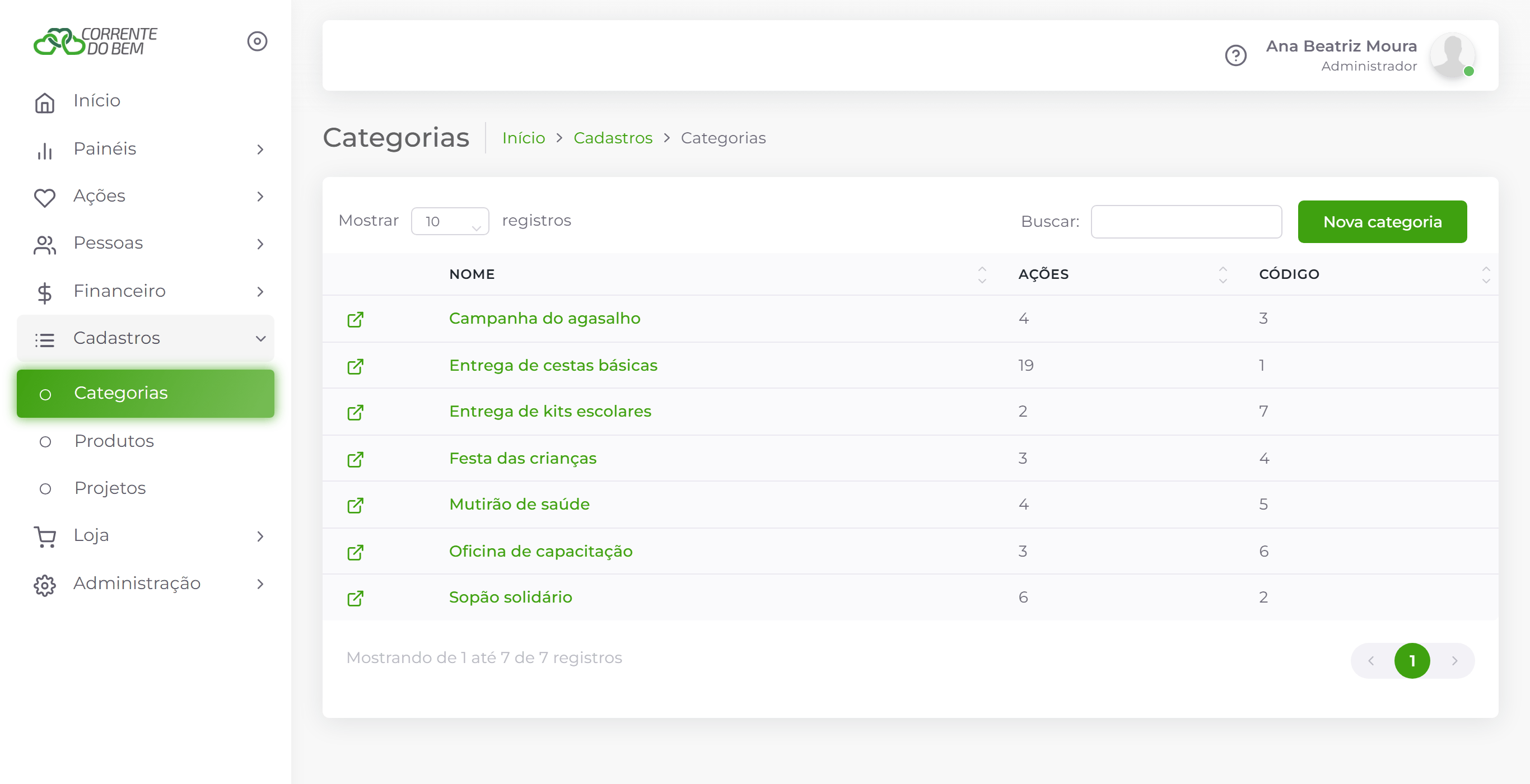Click the Projetos circle bullet icon
1530x784 pixels.
point(45,489)
